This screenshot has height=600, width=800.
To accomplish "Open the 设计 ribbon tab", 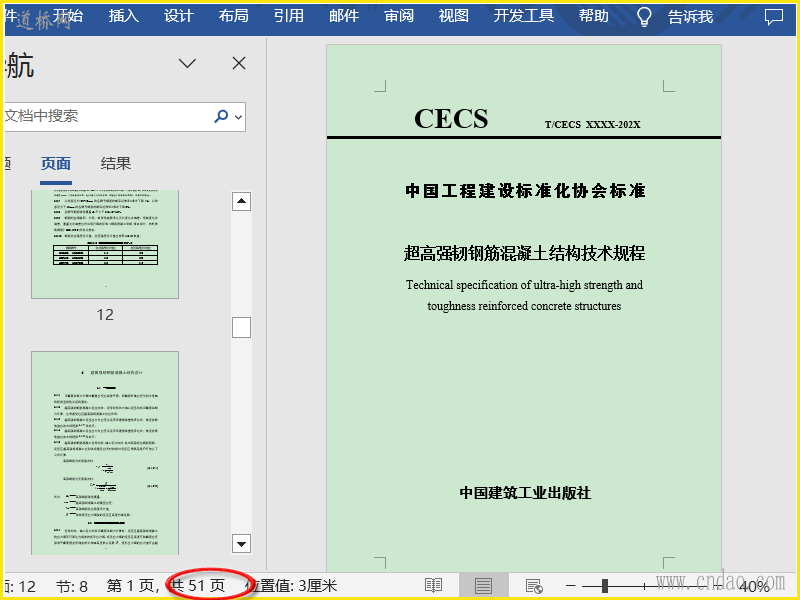I will point(179,16).
